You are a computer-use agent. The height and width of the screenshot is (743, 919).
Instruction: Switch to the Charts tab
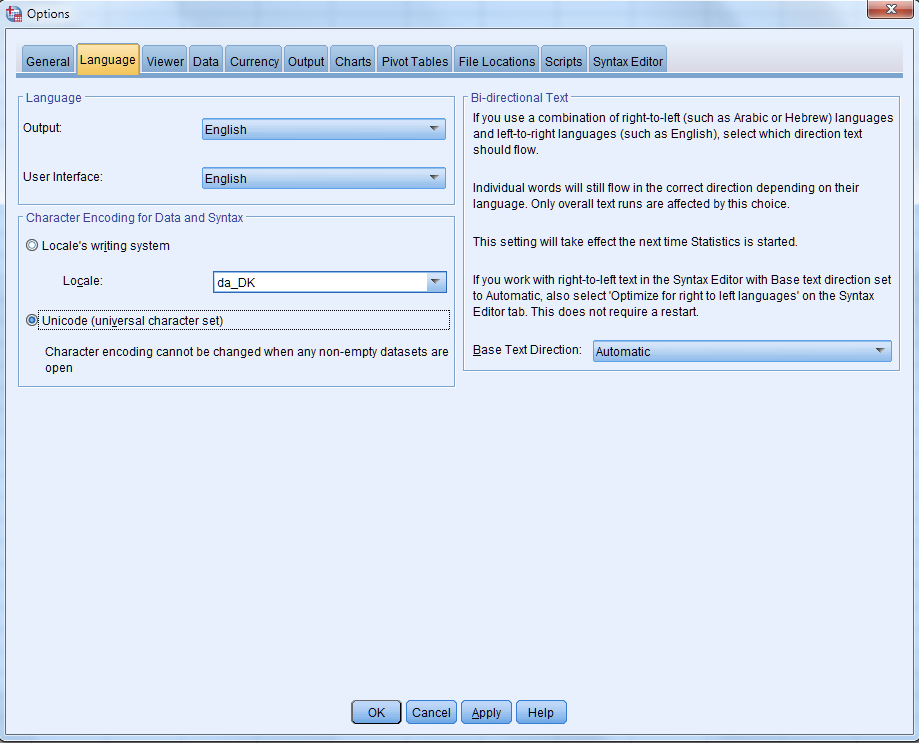tap(353, 61)
